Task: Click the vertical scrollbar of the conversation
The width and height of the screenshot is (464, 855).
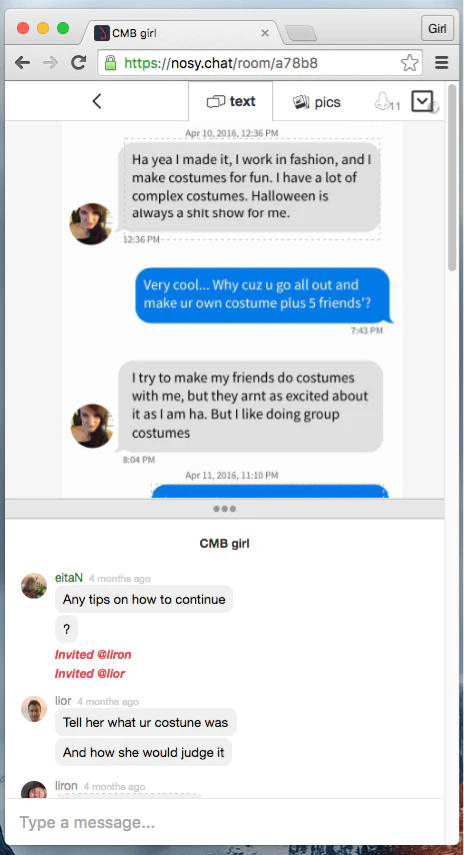Action: point(452,177)
